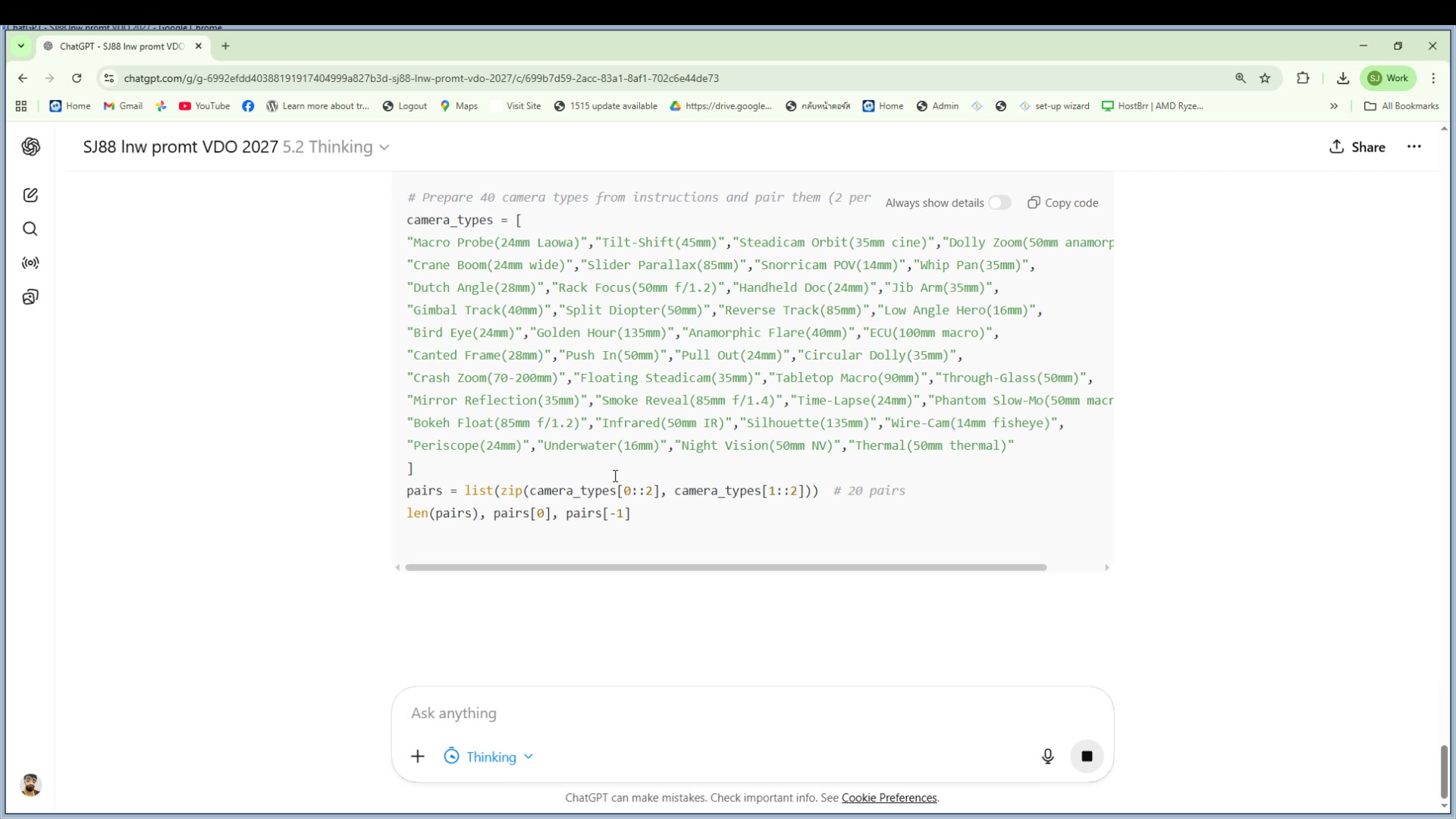This screenshot has height=819, width=1456.
Task: Open the Cookie Preferences link
Action: click(x=889, y=798)
